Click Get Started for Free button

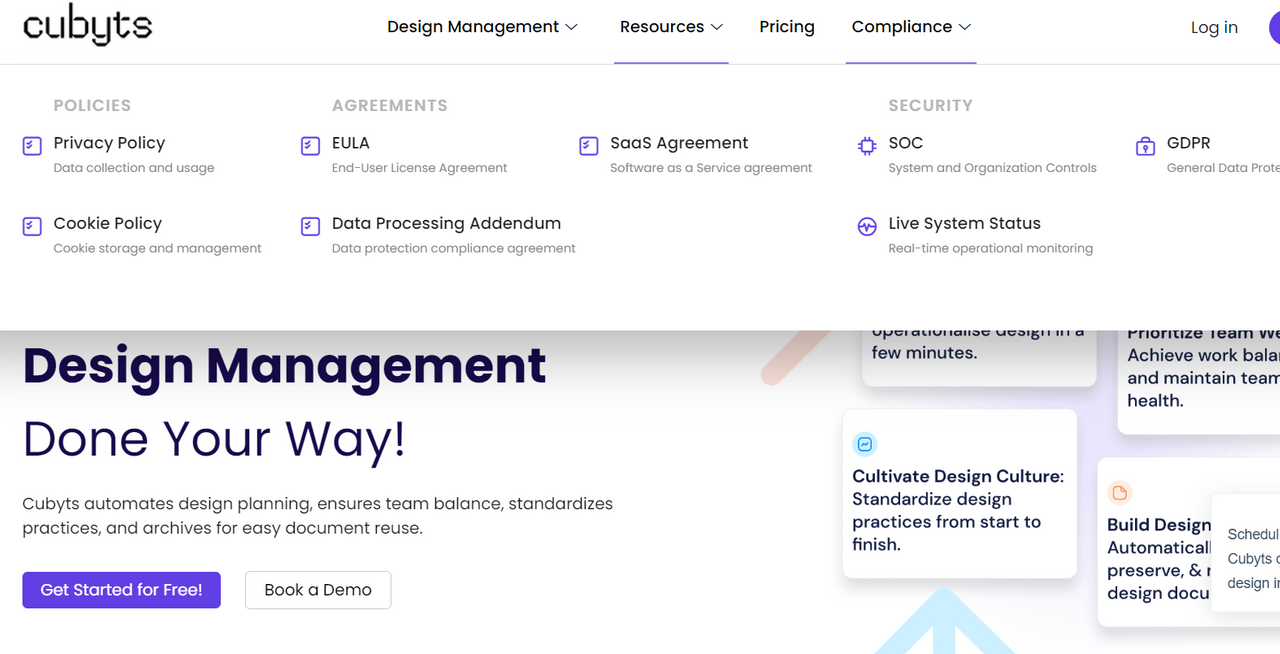tap(121, 590)
